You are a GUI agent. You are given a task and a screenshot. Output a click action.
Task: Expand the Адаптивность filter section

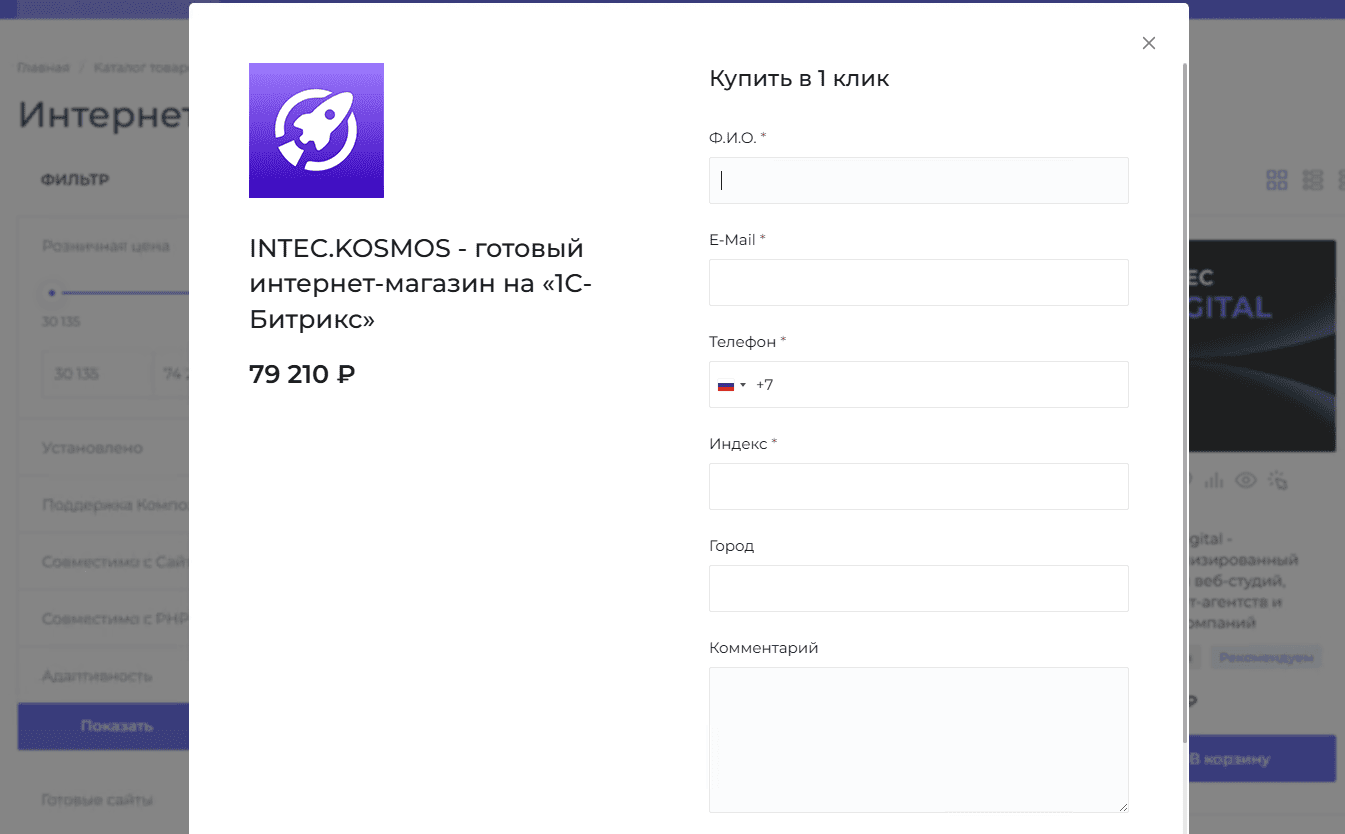tap(97, 676)
